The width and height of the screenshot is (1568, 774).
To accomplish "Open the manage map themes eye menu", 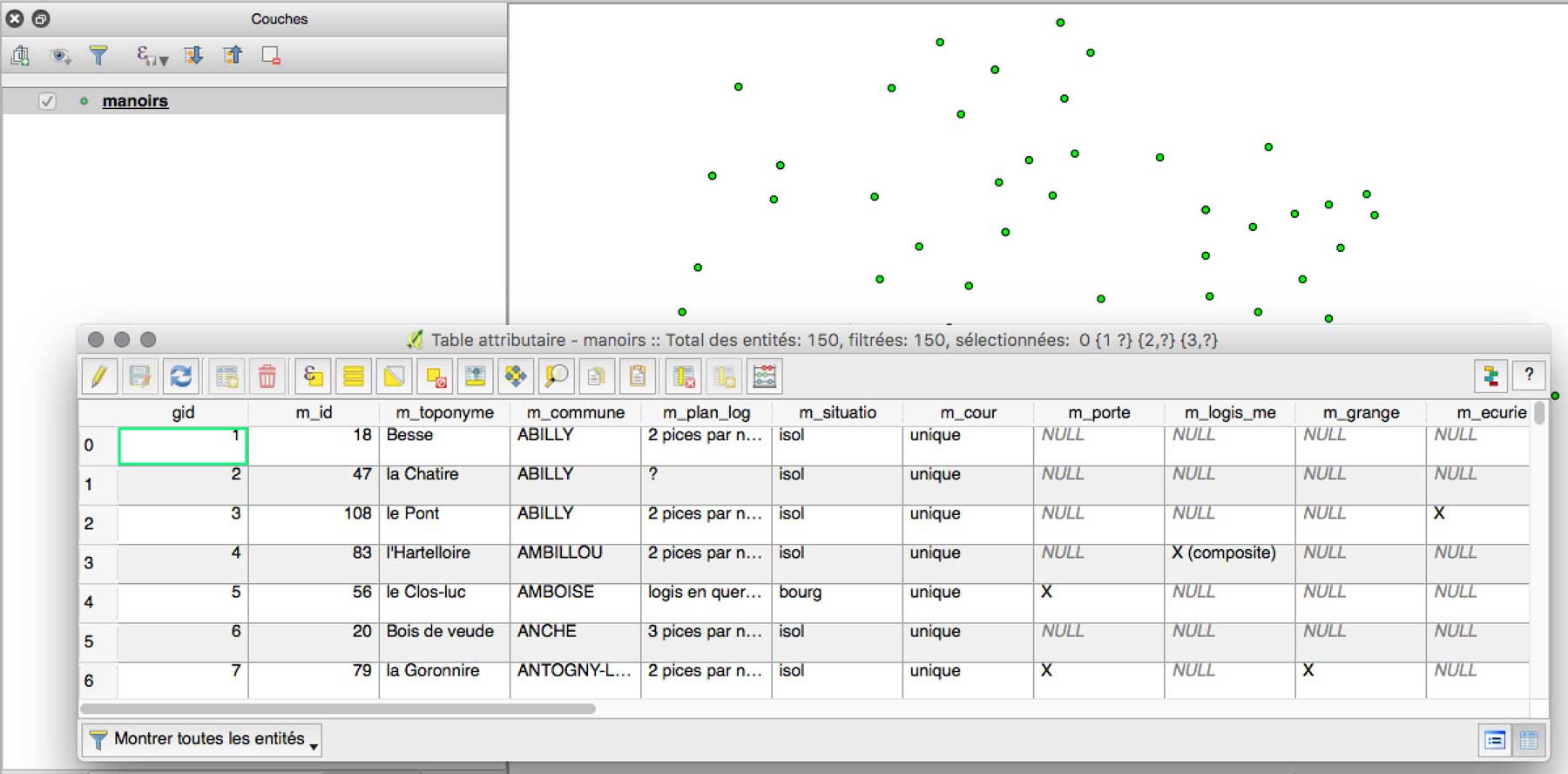I will click(60, 57).
